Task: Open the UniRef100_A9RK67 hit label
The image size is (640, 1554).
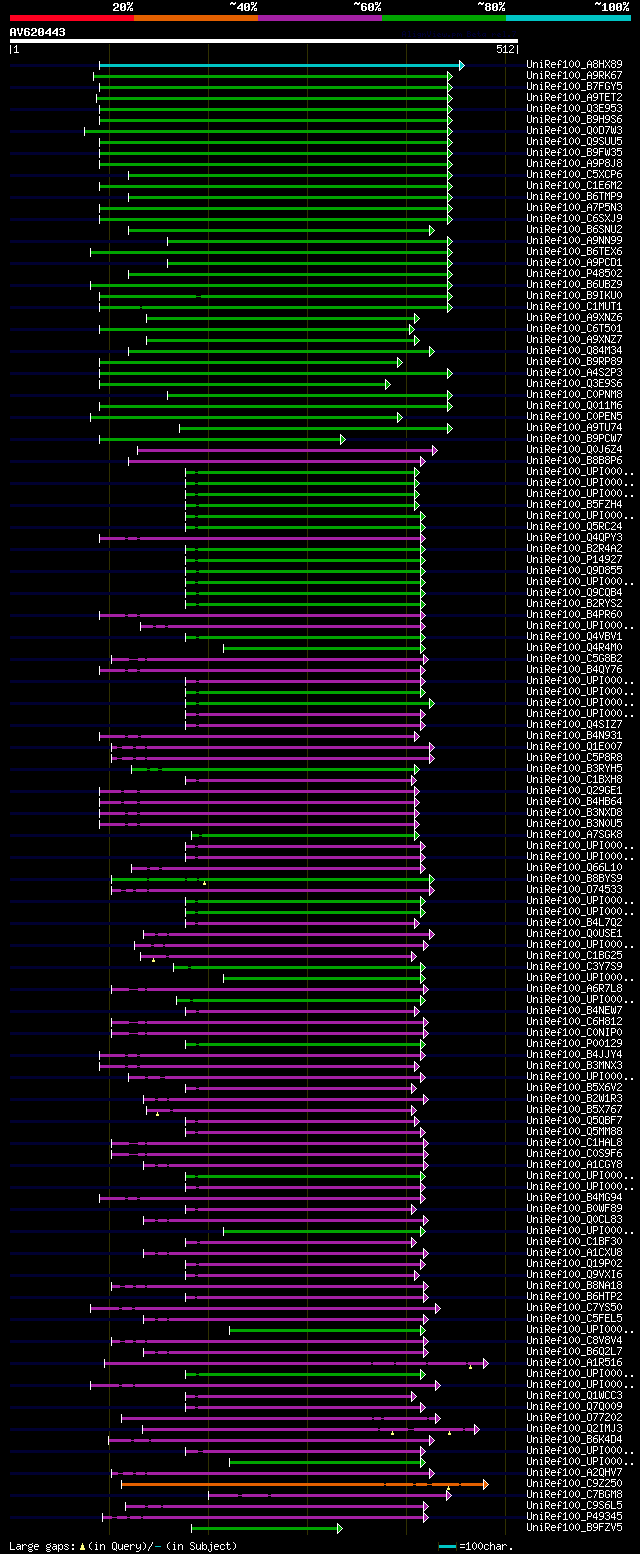Action: tap(574, 76)
